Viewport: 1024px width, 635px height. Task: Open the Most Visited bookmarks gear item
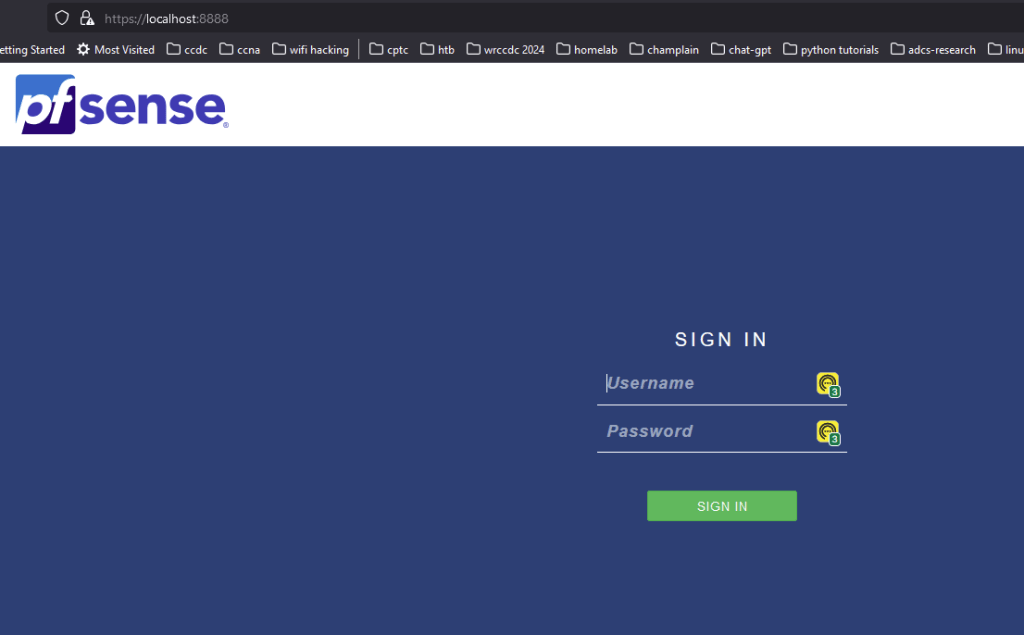point(116,49)
